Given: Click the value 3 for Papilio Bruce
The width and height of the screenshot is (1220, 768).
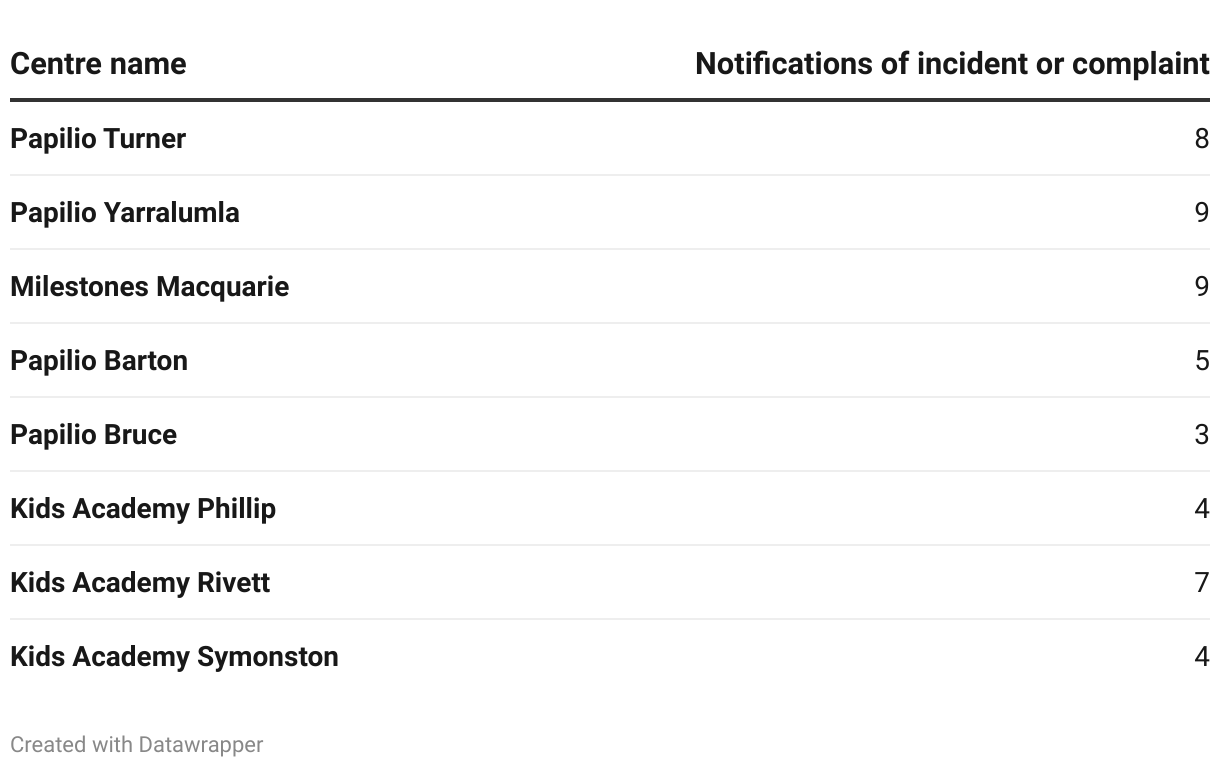Looking at the screenshot, I should pyautogui.click(x=1201, y=434).
